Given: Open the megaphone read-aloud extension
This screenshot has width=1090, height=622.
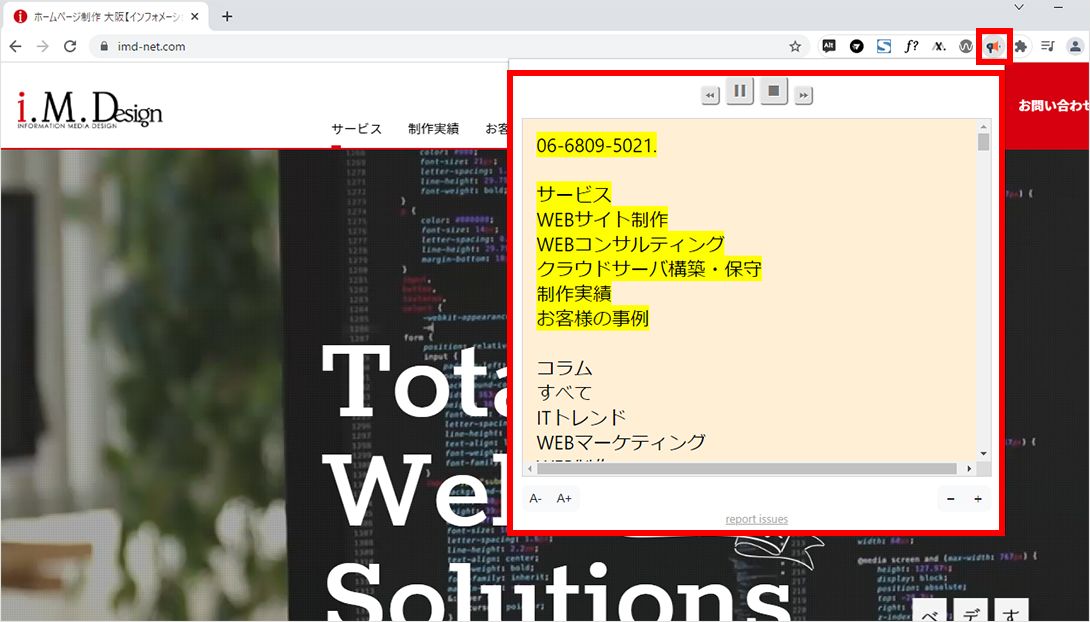Looking at the screenshot, I should coord(993,47).
